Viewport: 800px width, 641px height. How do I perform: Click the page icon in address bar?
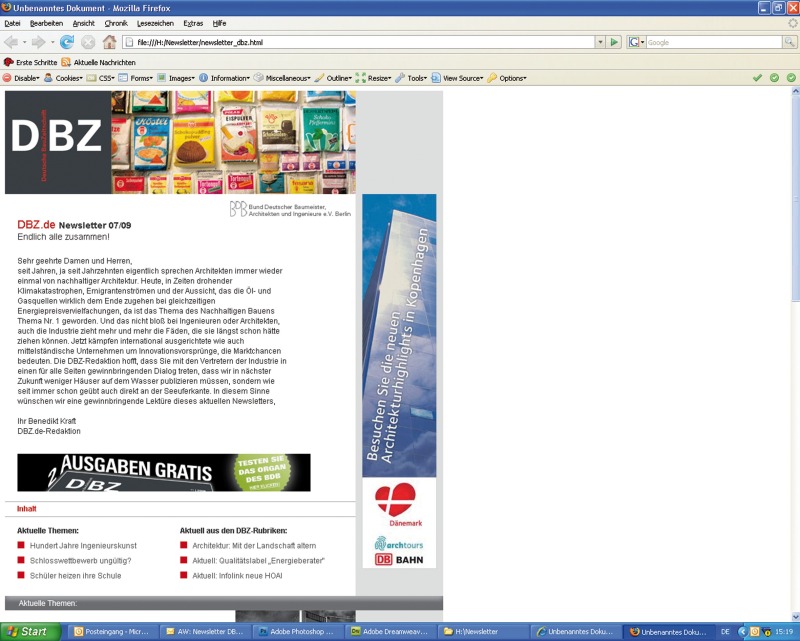click(129, 42)
